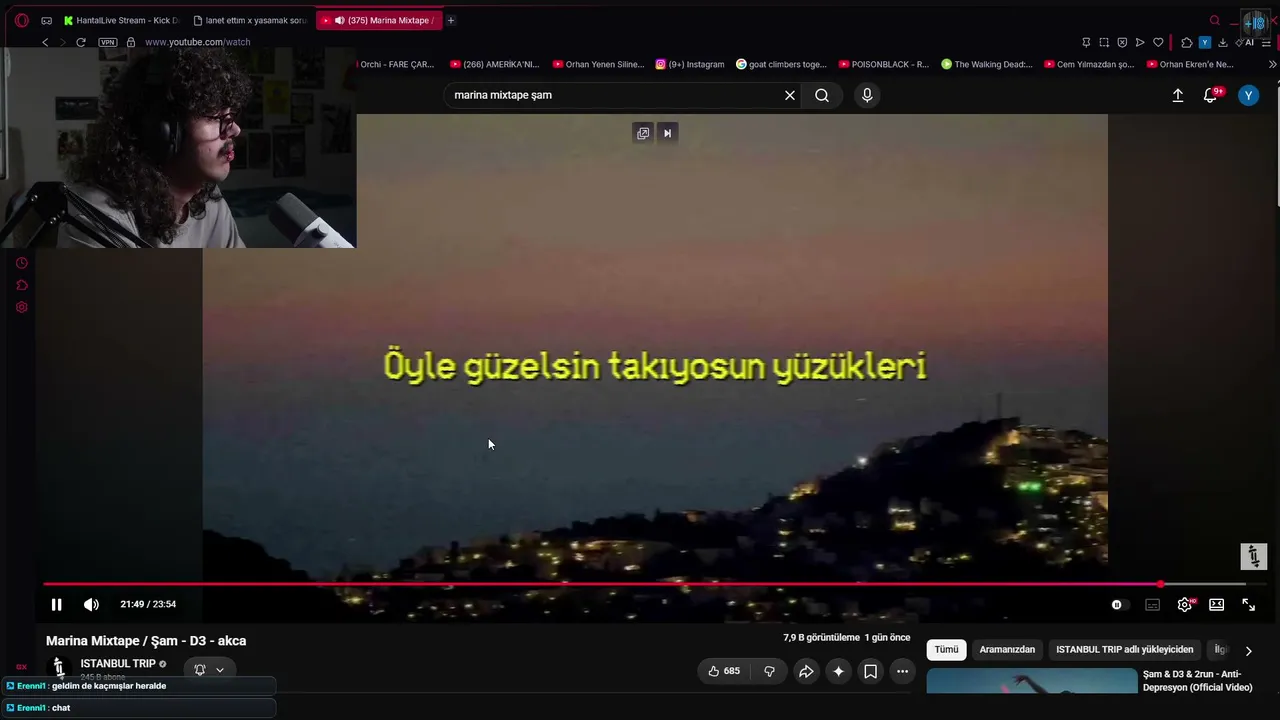Start voice search with the microphone
Screen dimensions: 1280x720
[867, 95]
